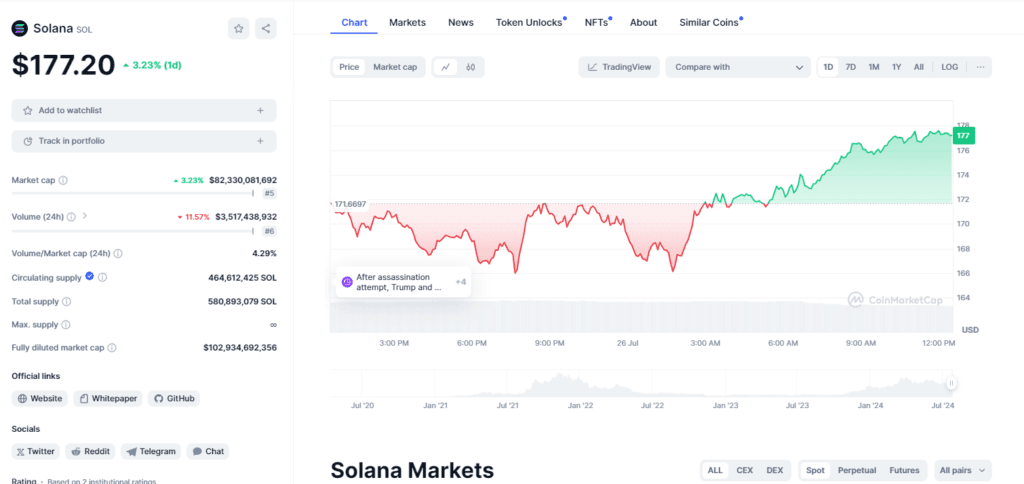The height and width of the screenshot is (484, 1024).
Task: Click the 177 current price label on chart
Action: 963,136
